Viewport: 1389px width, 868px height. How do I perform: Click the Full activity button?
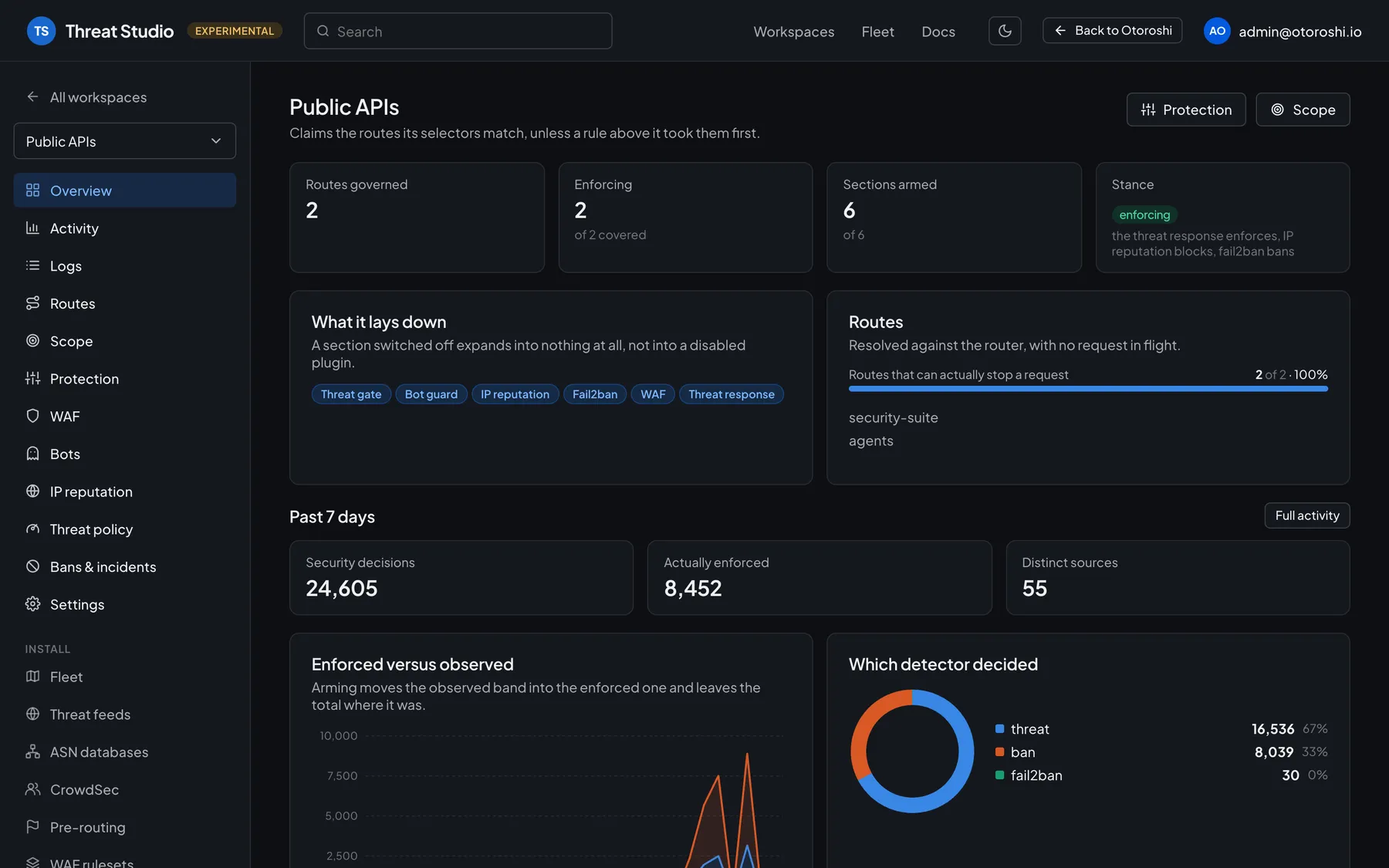click(x=1307, y=515)
